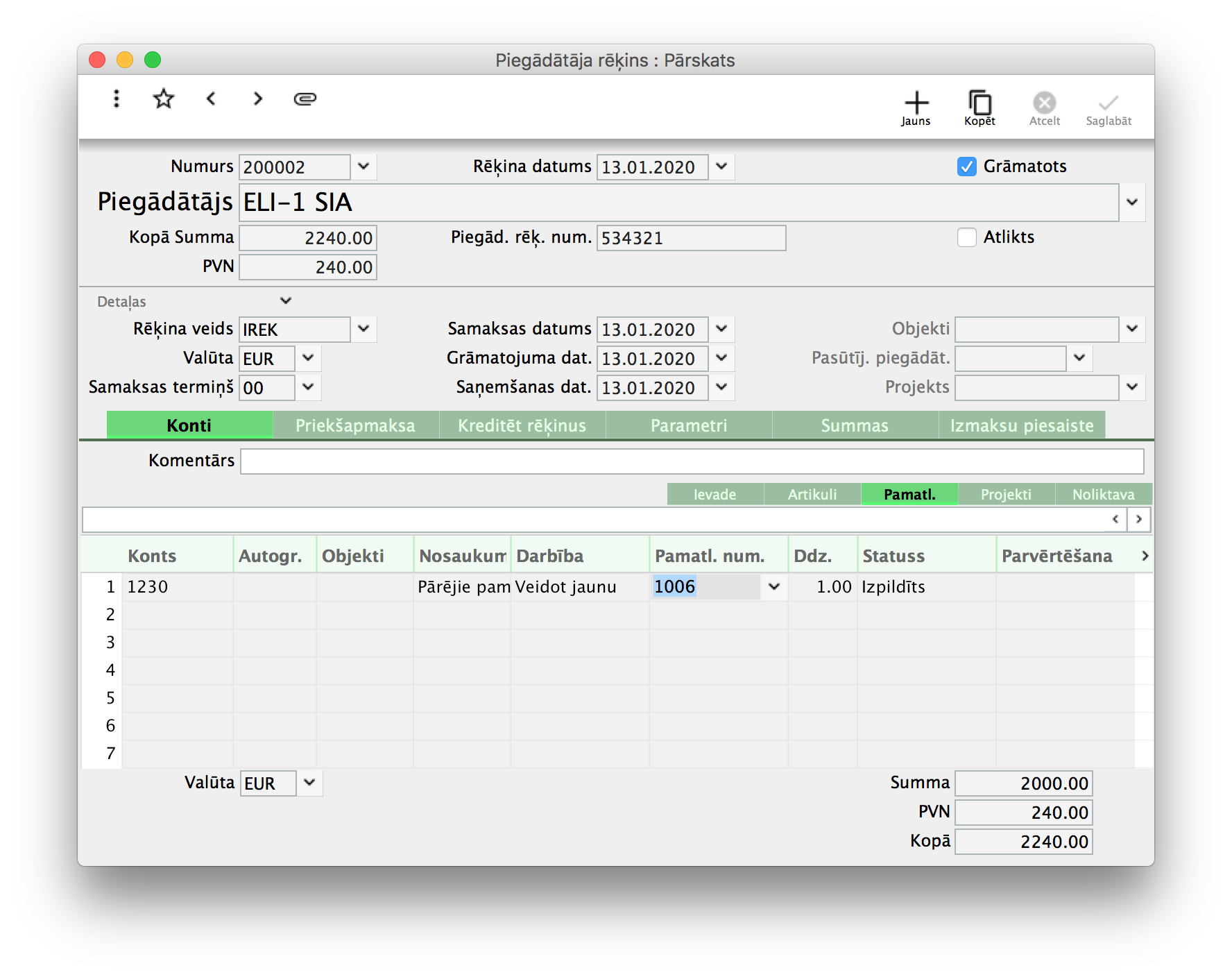Create new invoice with Jauns button

tap(916, 108)
